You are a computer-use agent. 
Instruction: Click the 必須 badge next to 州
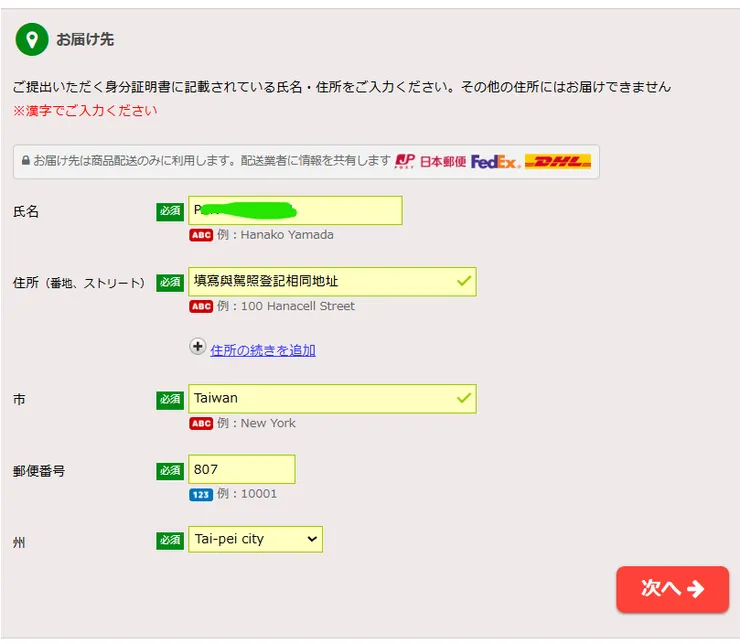[170, 540]
